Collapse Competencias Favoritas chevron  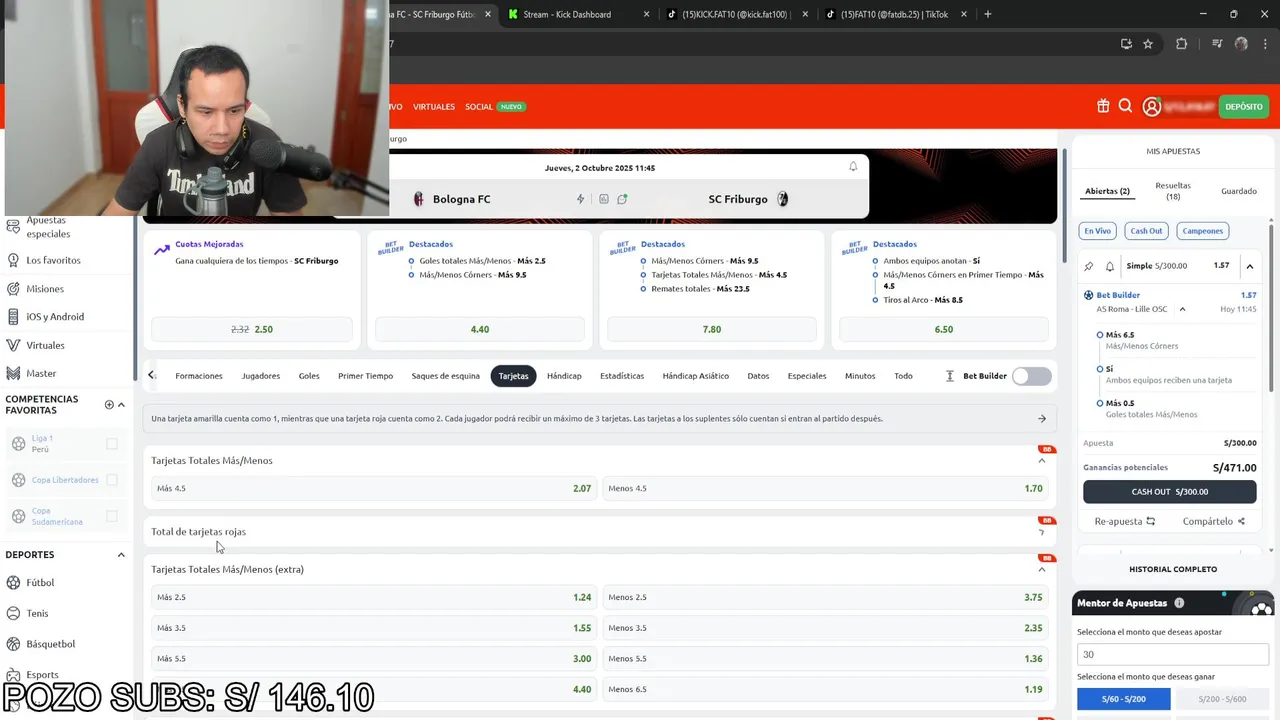[x=121, y=404]
